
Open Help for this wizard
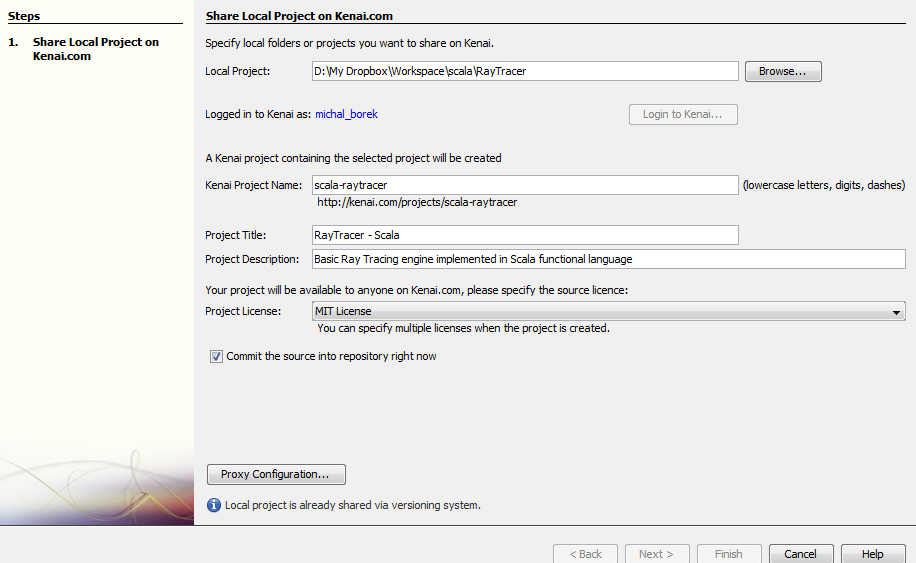pos(872,554)
